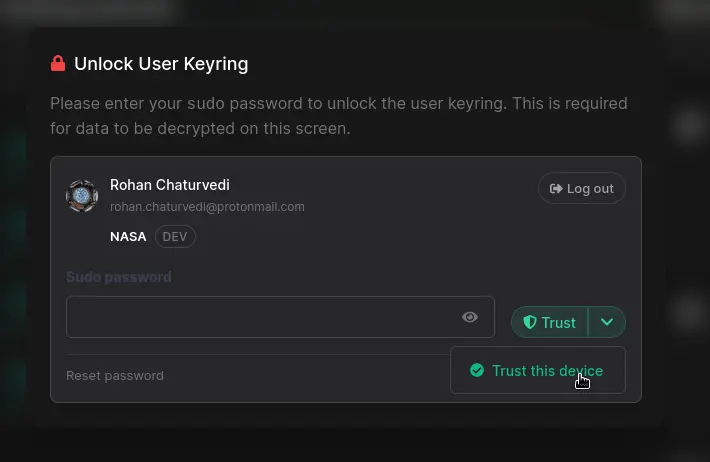710x462 pixels.
Task: Click the green checkmark beside Trust this device
Action: tap(476, 371)
